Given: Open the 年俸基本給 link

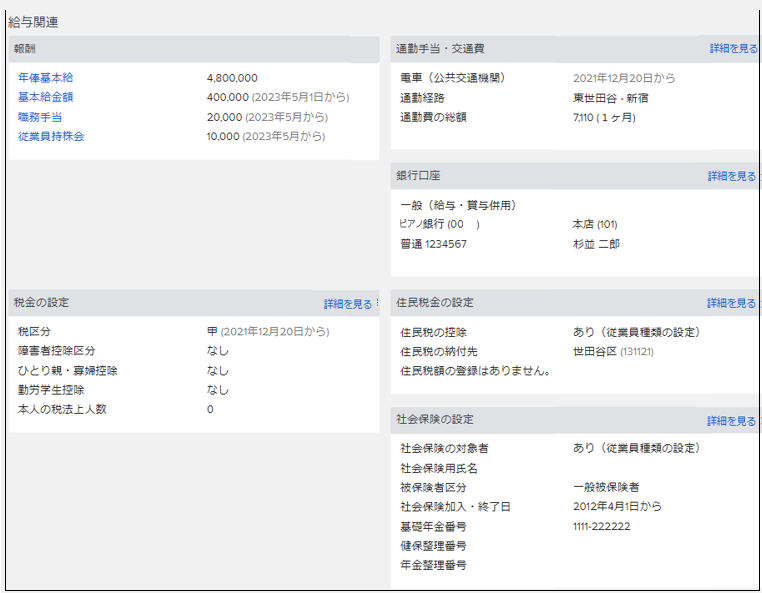Looking at the screenshot, I should (45, 78).
